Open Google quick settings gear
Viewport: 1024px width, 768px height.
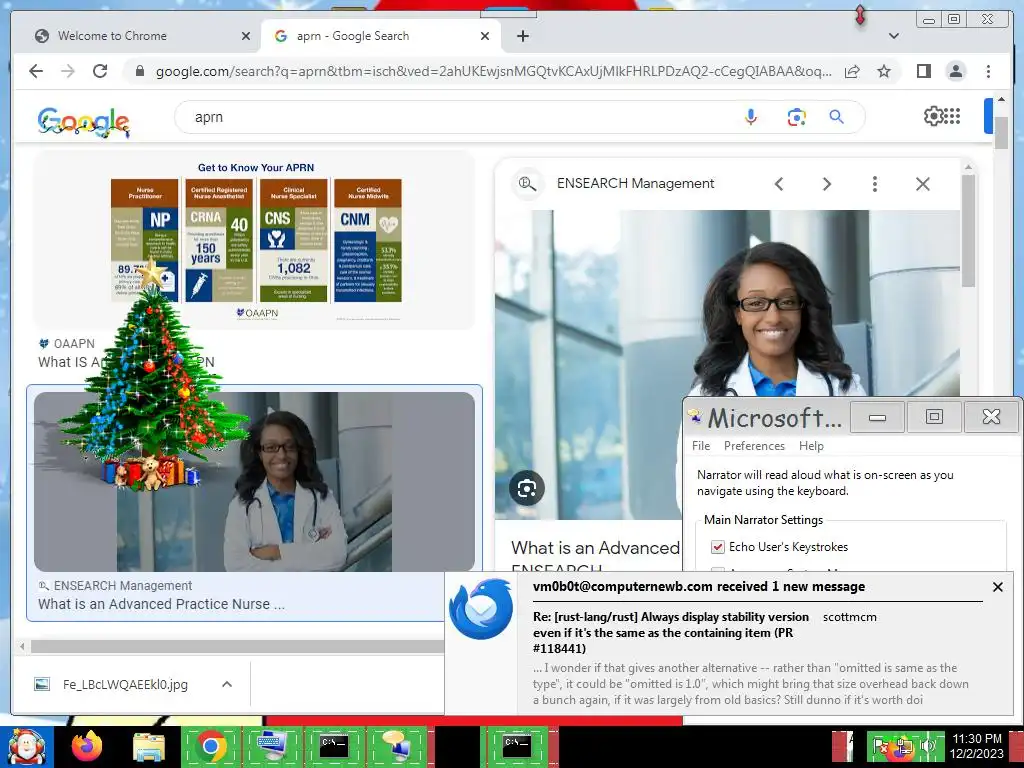933,116
